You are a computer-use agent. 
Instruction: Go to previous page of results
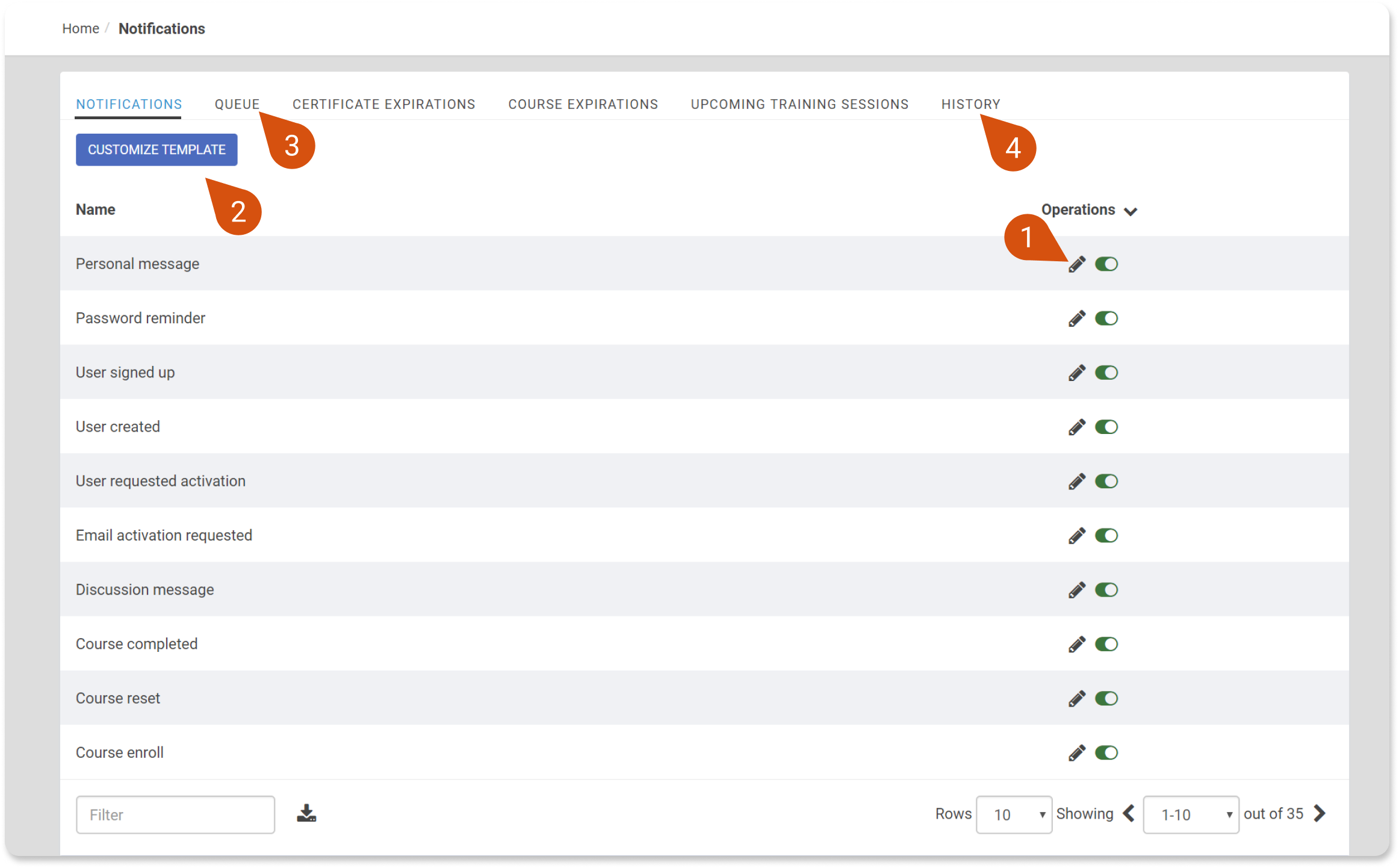tap(1129, 814)
